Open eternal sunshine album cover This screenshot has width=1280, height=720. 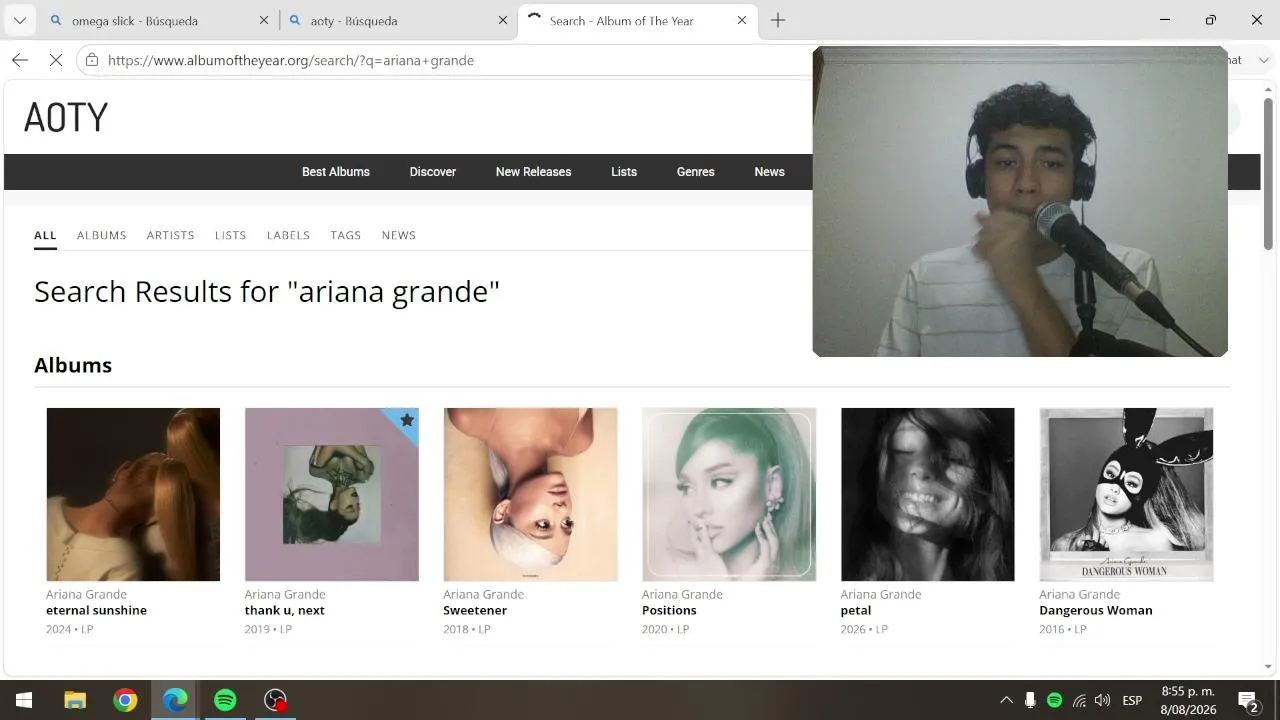pos(133,494)
